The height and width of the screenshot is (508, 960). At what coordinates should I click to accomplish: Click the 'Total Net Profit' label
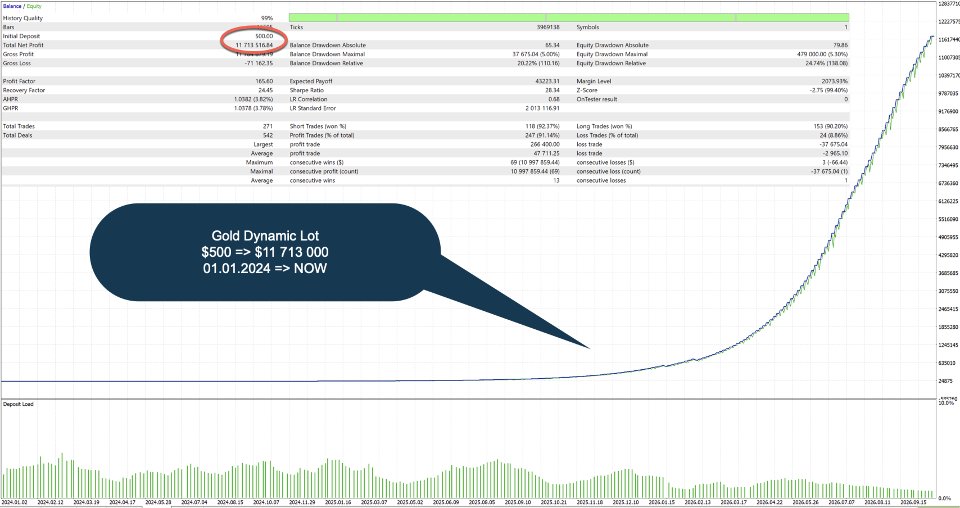(23, 45)
